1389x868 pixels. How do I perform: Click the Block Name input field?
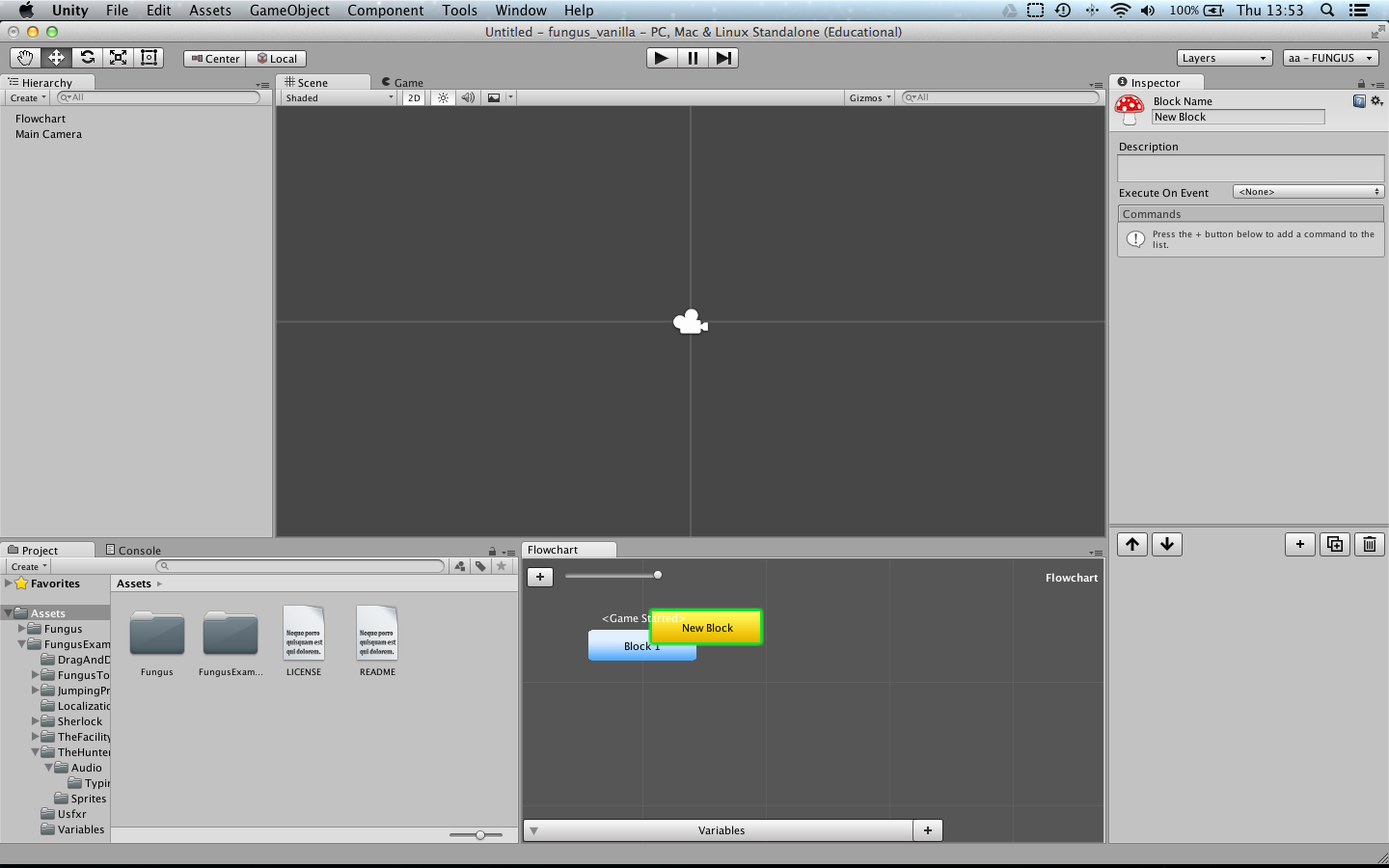tap(1239, 117)
